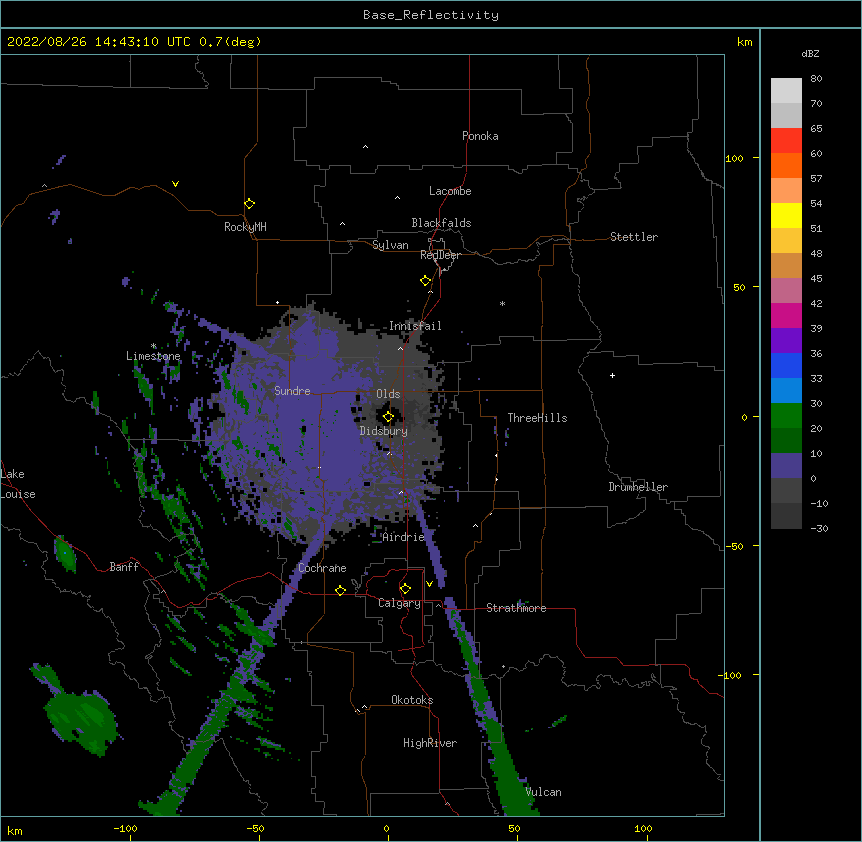The width and height of the screenshot is (862, 842).
Task: Click the yellow diamond marker near RockyMH
Action: pos(249,204)
